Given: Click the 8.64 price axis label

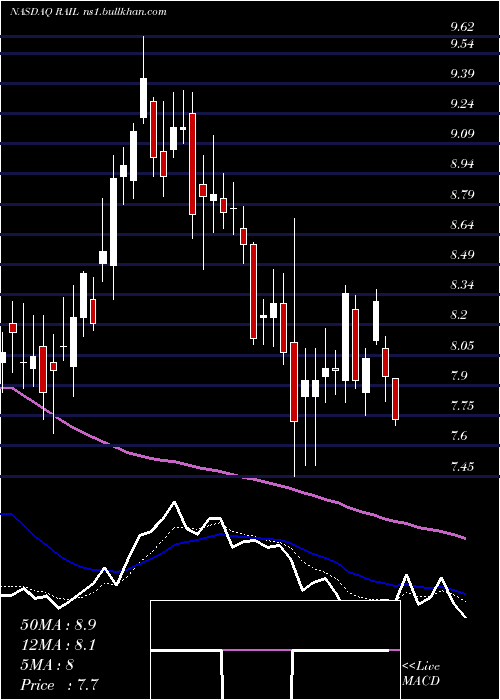Looking at the screenshot, I should 462,225.
